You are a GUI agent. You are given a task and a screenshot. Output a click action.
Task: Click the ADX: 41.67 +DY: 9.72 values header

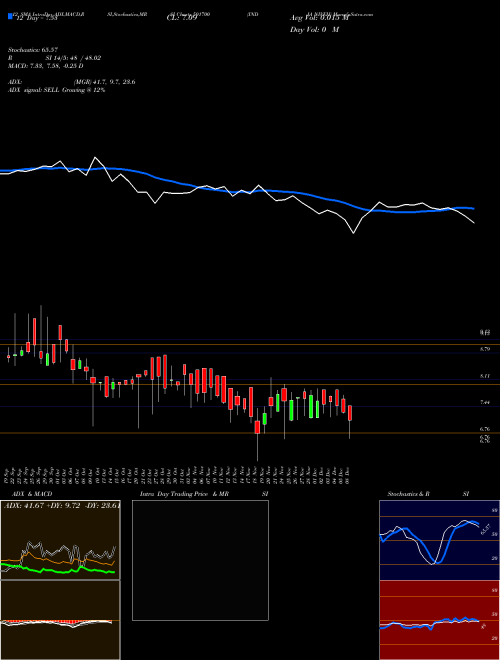62,505
